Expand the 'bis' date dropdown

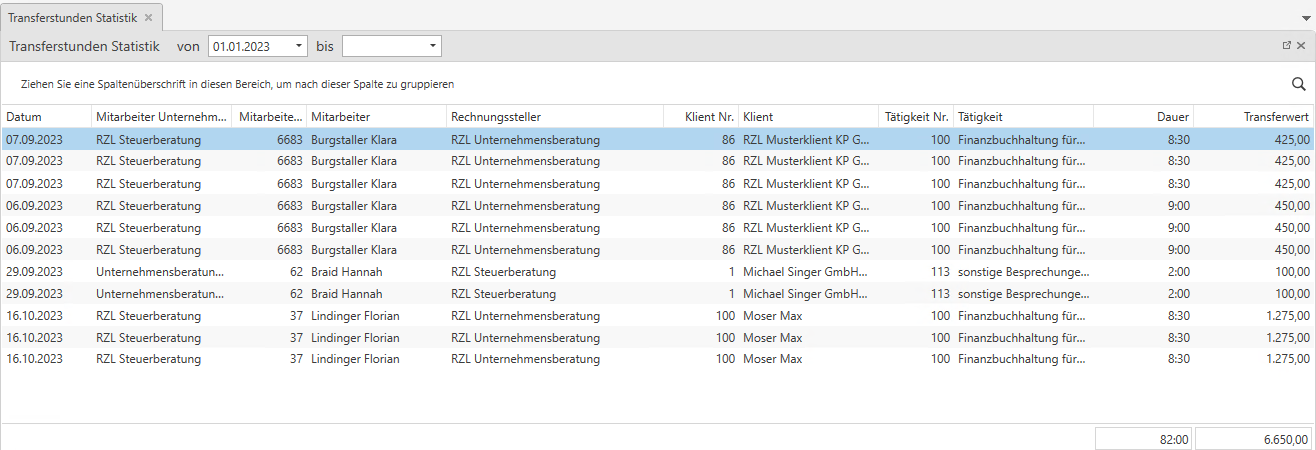tap(432, 46)
